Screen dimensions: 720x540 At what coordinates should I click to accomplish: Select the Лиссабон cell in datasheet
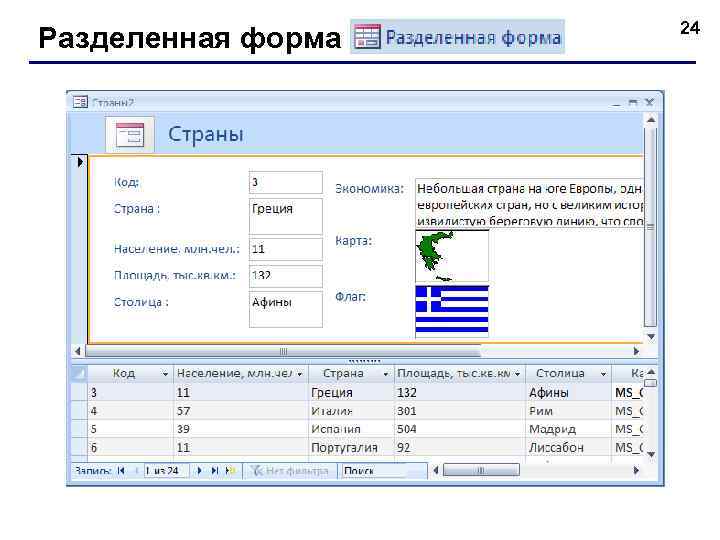point(568,448)
